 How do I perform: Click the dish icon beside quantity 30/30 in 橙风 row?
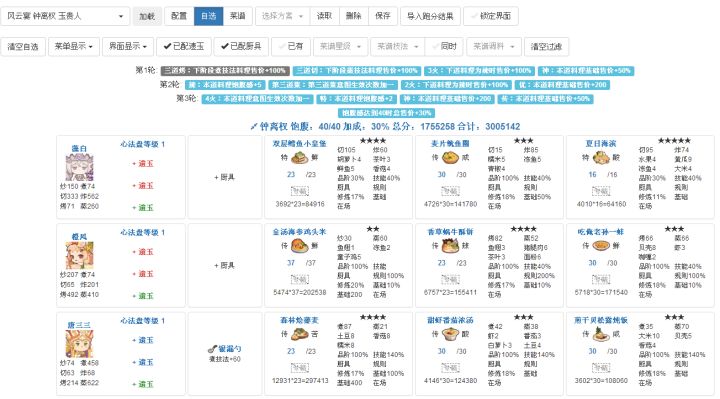[x=601, y=246]
